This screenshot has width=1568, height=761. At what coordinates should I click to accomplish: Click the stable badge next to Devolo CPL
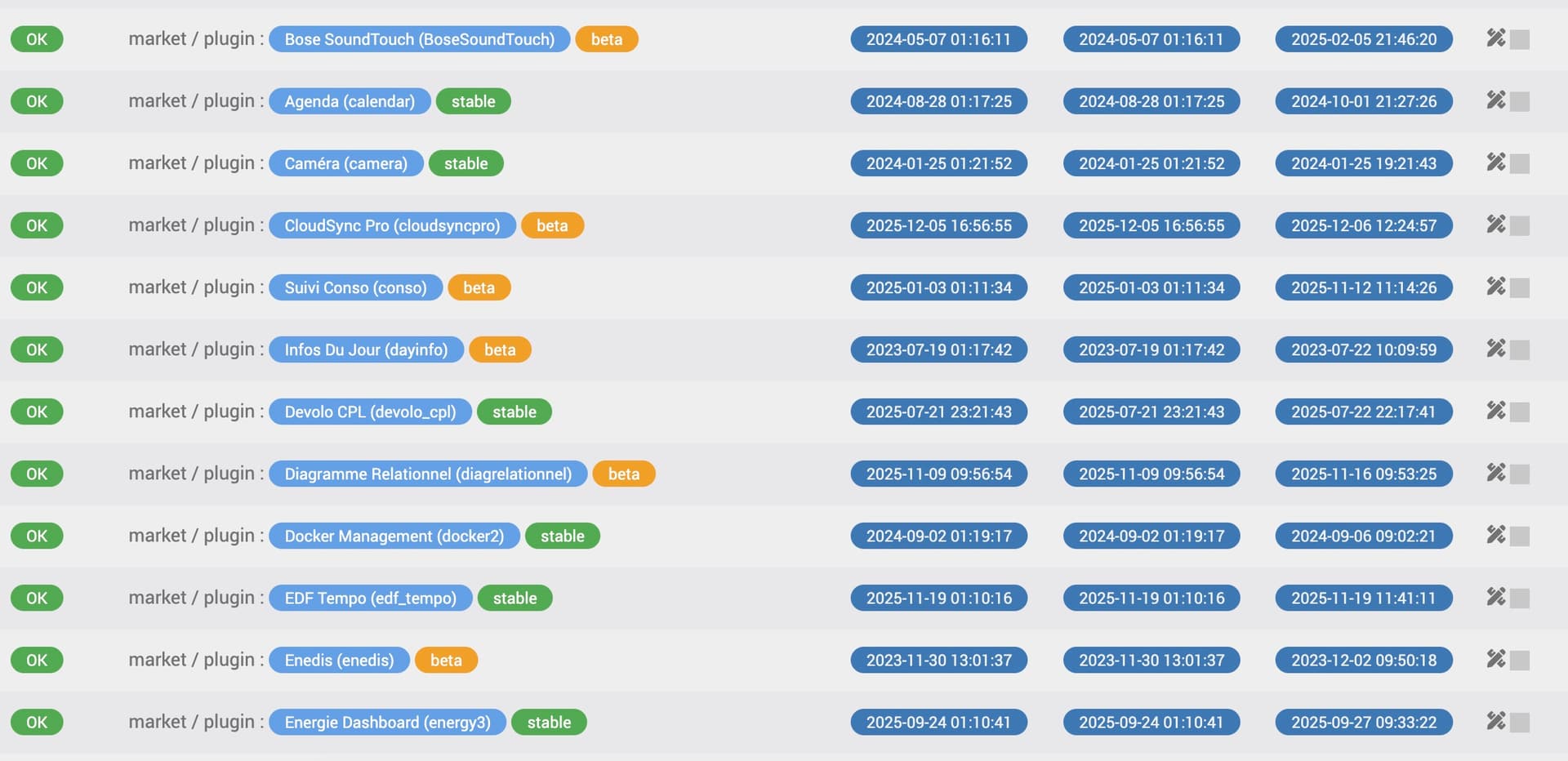pyautogui.click(x=514, y=412)
